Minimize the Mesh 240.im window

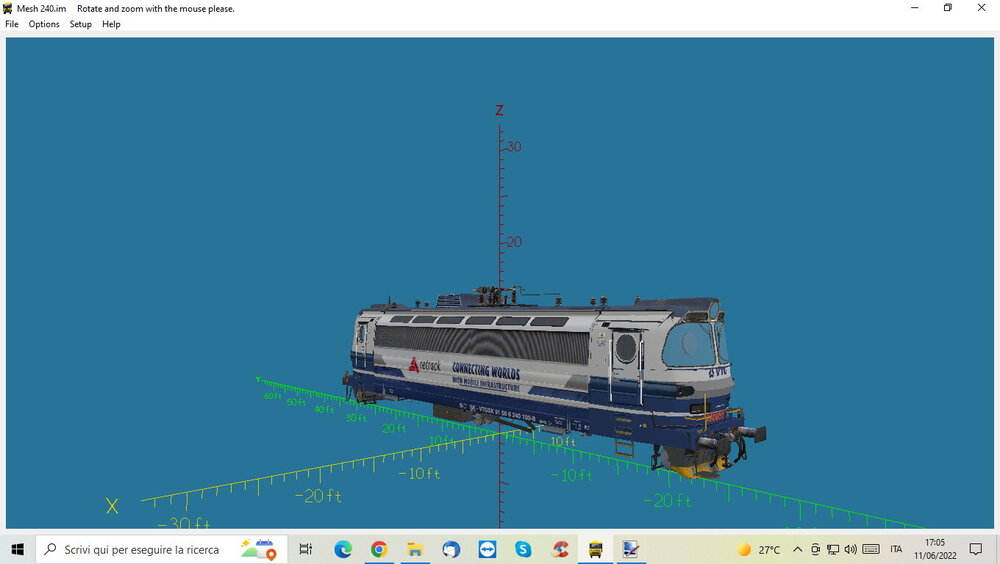(x=915, y=8)
